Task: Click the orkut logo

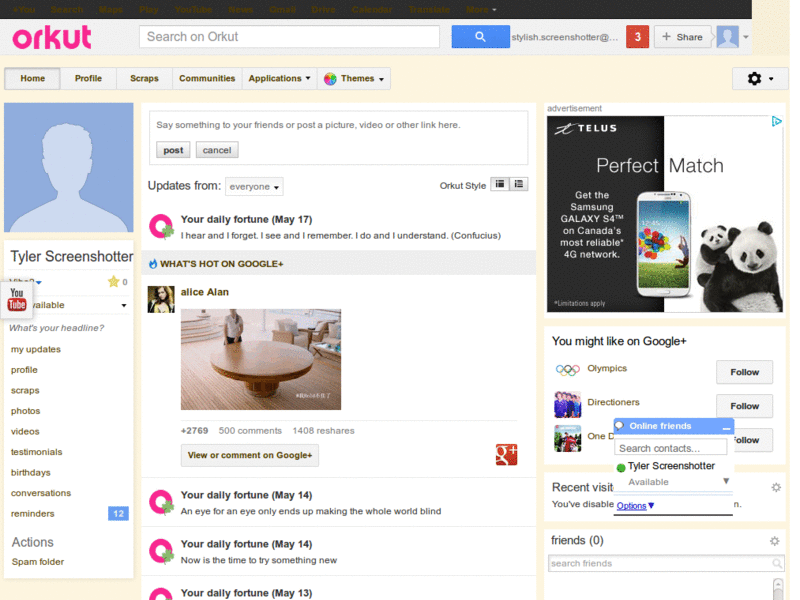Action: coord(52,37)
